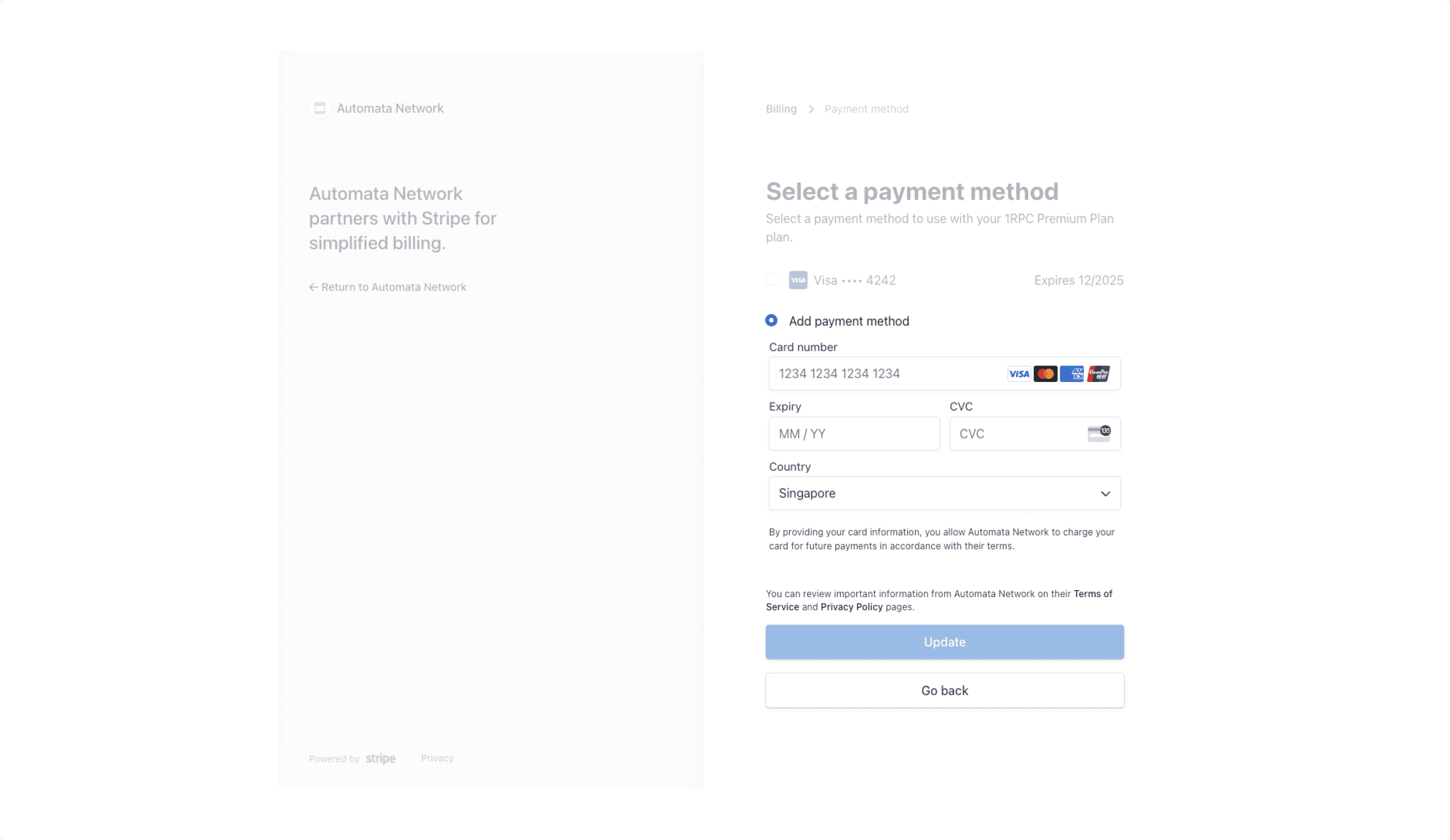Go to Billing breadcrumb

pyautogui.click(x=781, y=109)
